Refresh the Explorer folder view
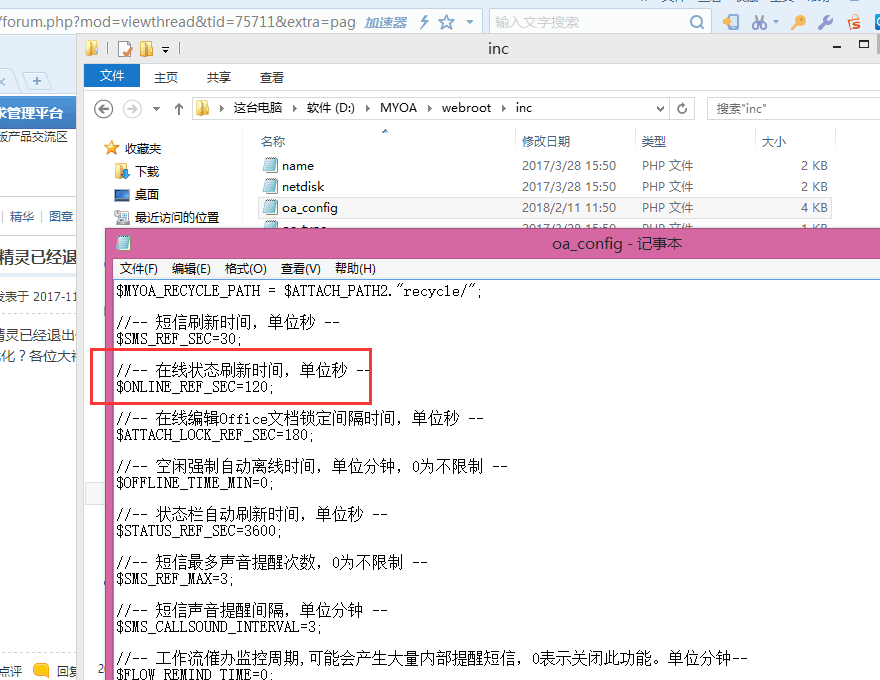Image resolution: width=880 pixels, height=680 pixels. point(682,108)
